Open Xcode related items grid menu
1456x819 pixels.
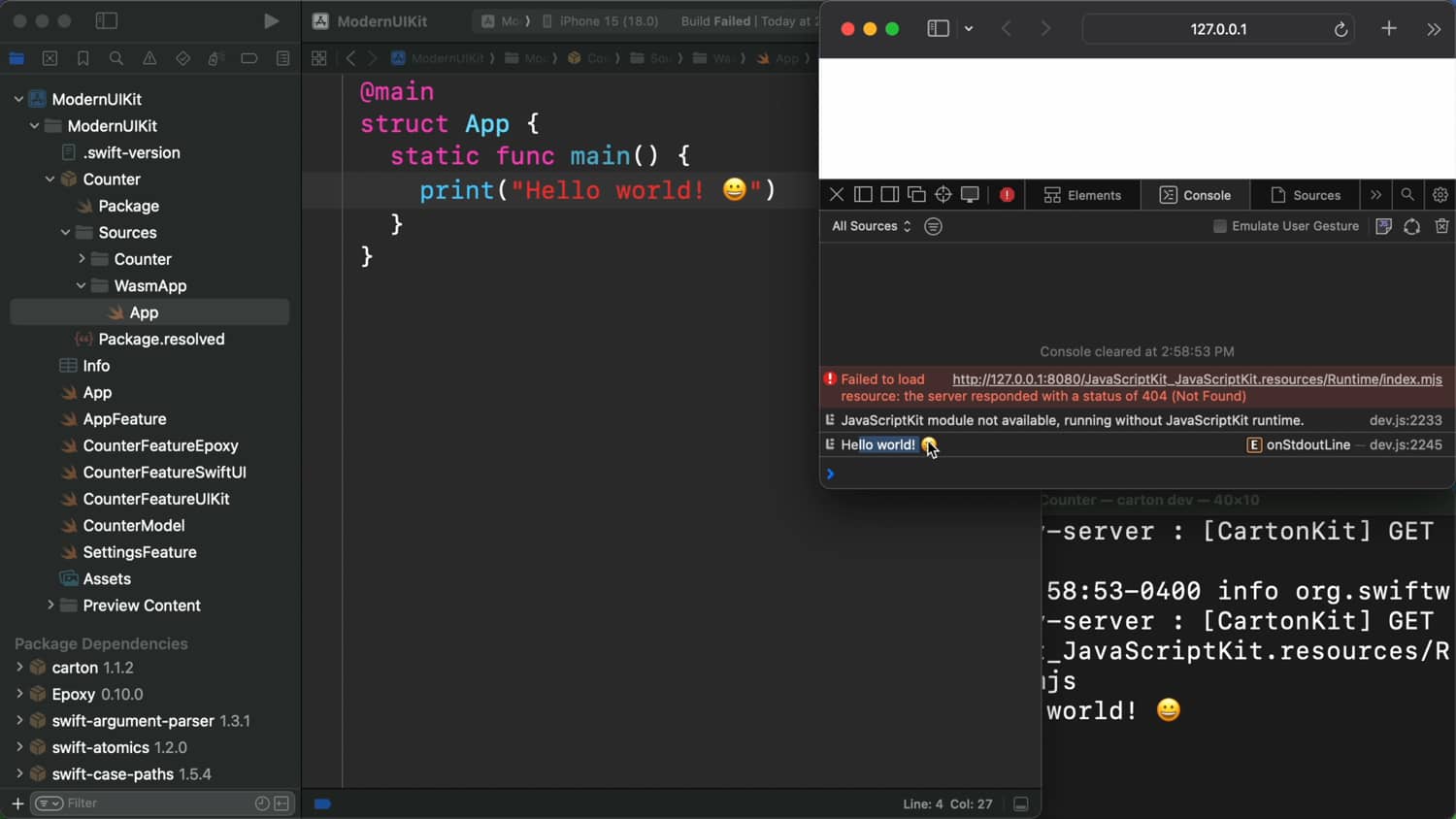point(318,58)
